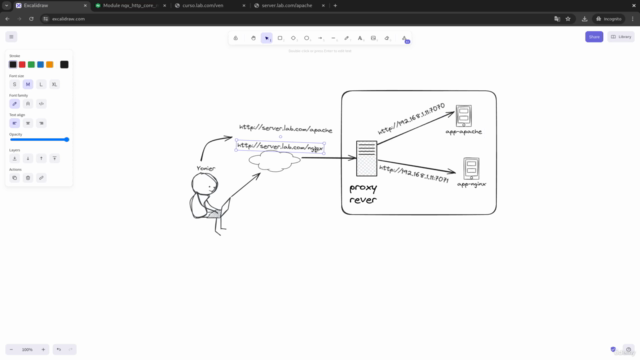The width and height of the screenshot is (640, 360).
Task: Open the custom stroke color picker
Action: pos(64,64)
